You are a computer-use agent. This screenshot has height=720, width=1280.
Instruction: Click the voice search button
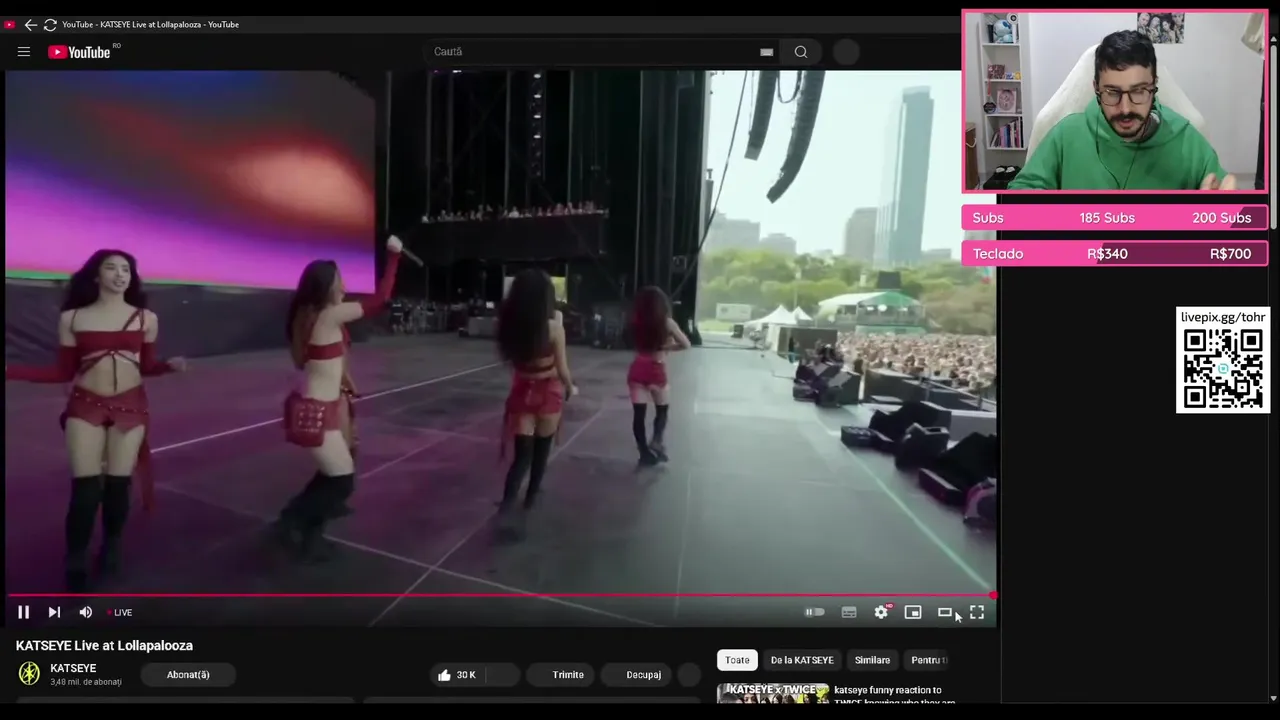(846, 52)
